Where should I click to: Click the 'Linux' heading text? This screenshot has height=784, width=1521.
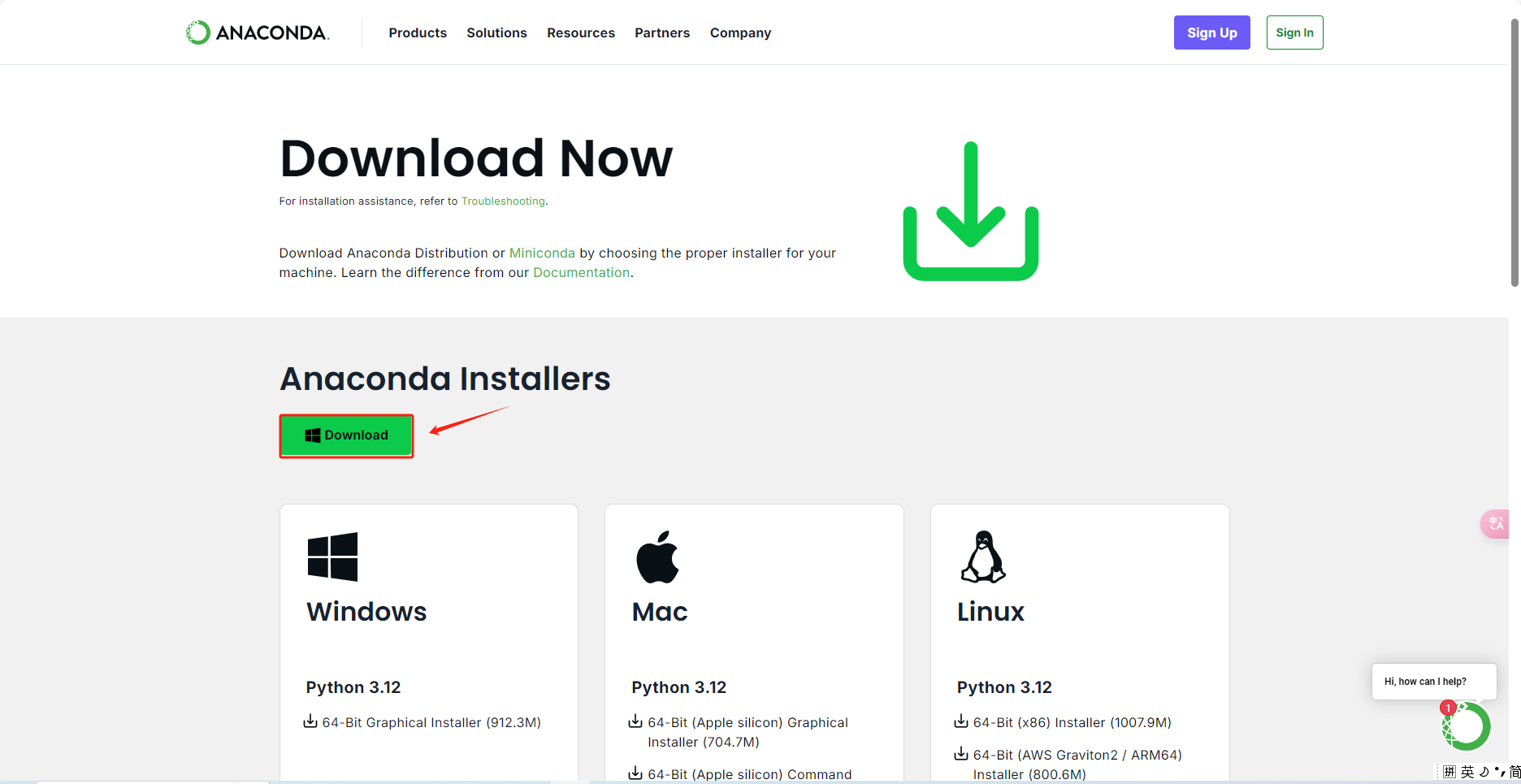click(990, 612)
